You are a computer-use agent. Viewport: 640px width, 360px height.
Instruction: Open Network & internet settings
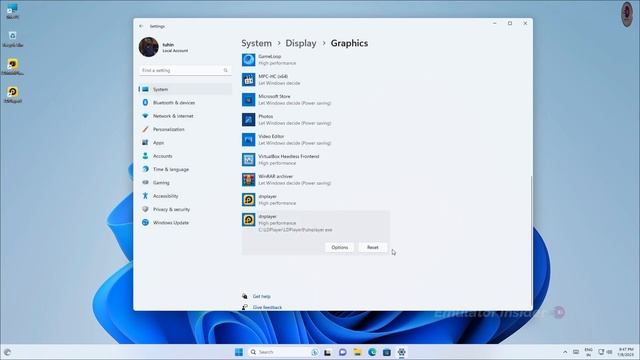pyautogui.click(x=185, y=116)
